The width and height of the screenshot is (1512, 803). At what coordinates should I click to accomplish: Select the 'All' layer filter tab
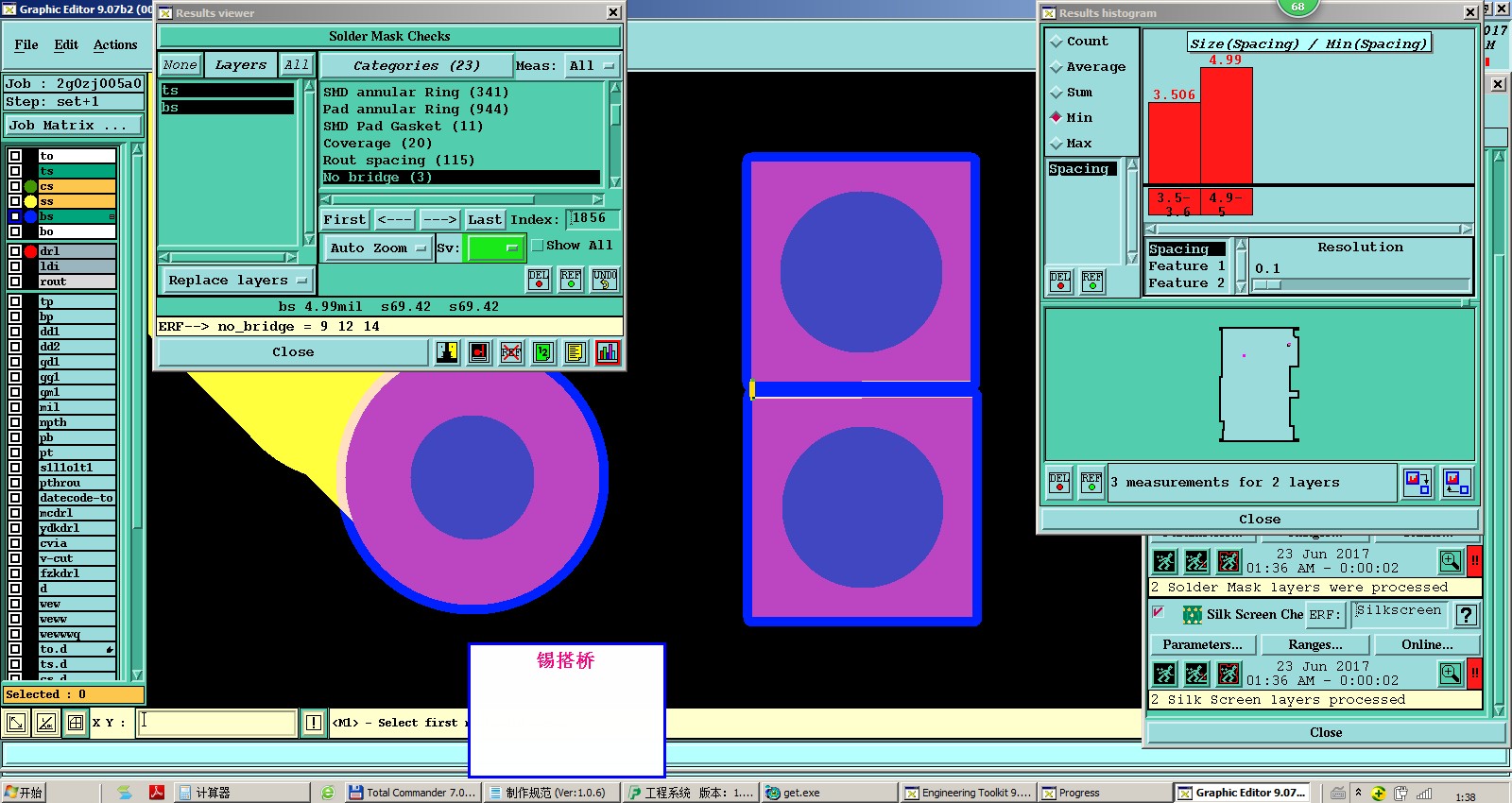tap(297, 65)
